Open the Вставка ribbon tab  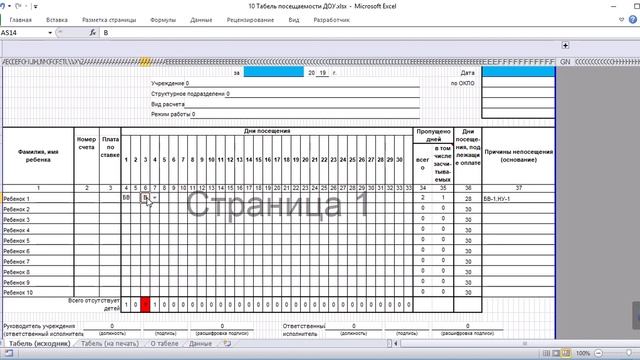pos(57,20)
